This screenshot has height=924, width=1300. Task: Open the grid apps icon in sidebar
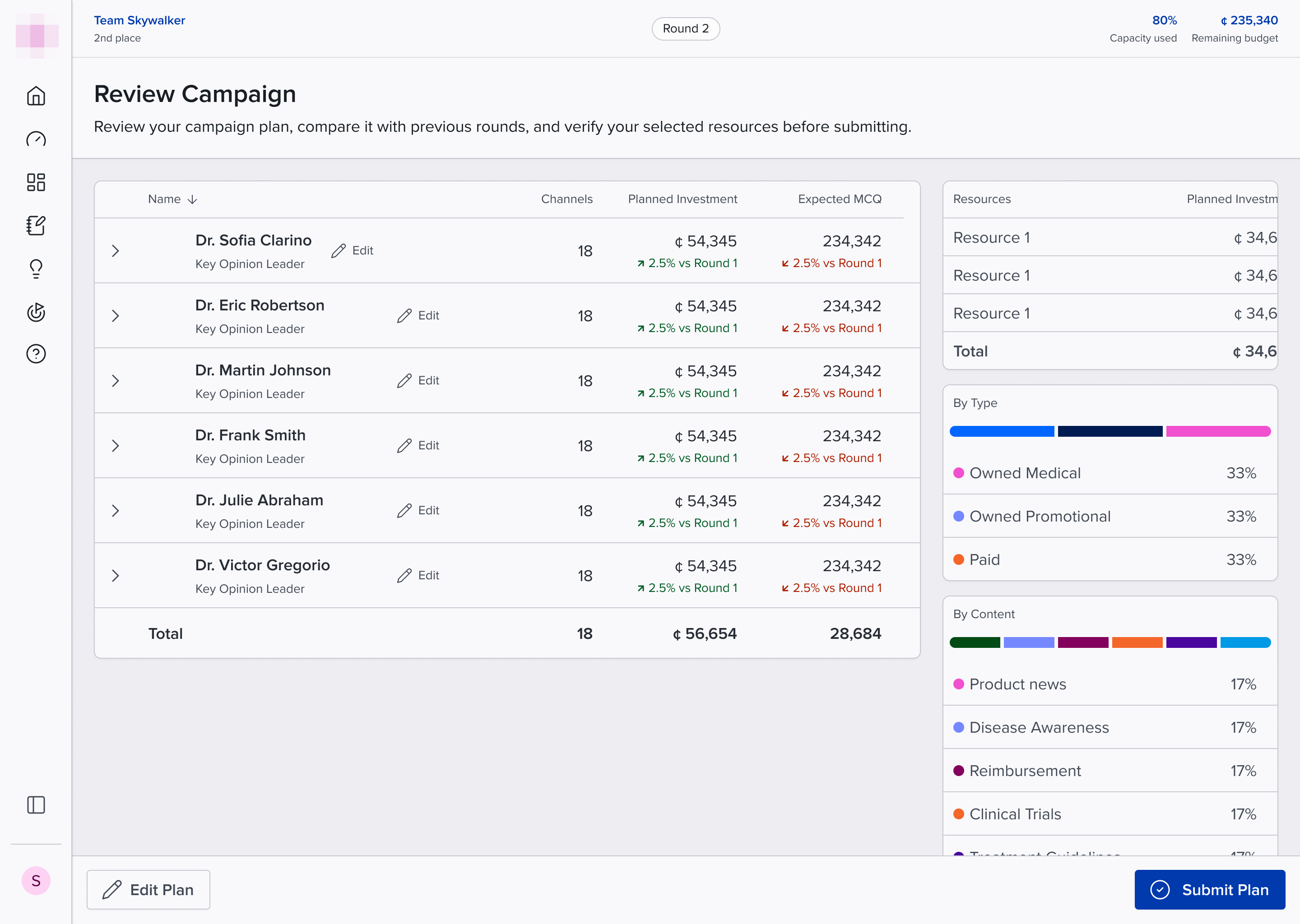pos(36,182)
